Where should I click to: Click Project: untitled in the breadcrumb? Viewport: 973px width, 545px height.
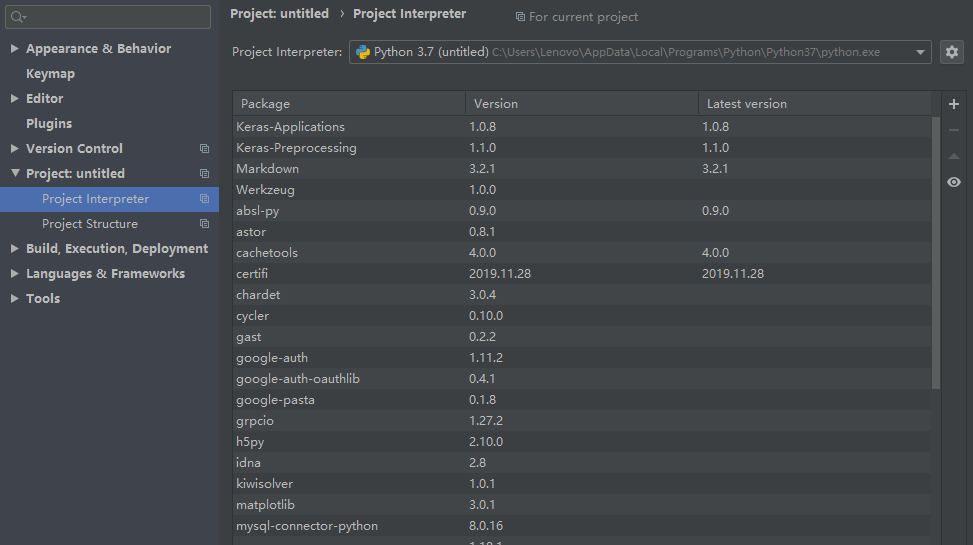pyautogui.click(x=279, y=14)
